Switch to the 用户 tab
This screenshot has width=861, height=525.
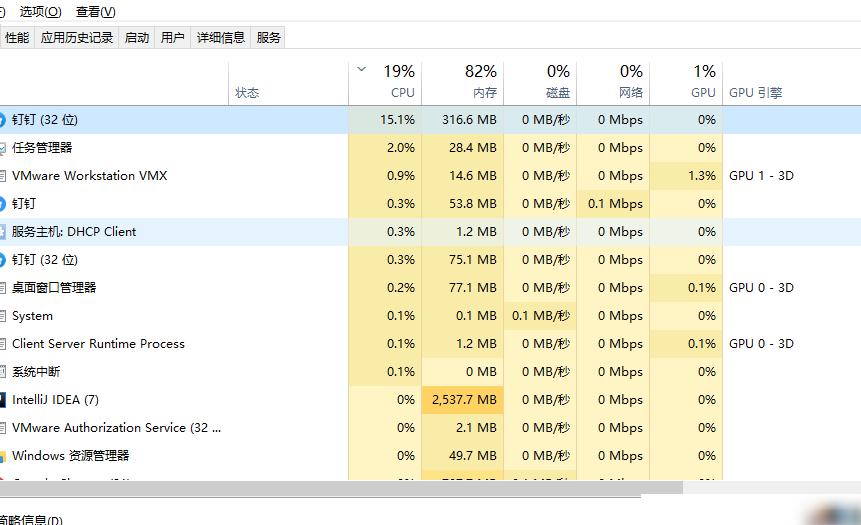tap(172, 37)
